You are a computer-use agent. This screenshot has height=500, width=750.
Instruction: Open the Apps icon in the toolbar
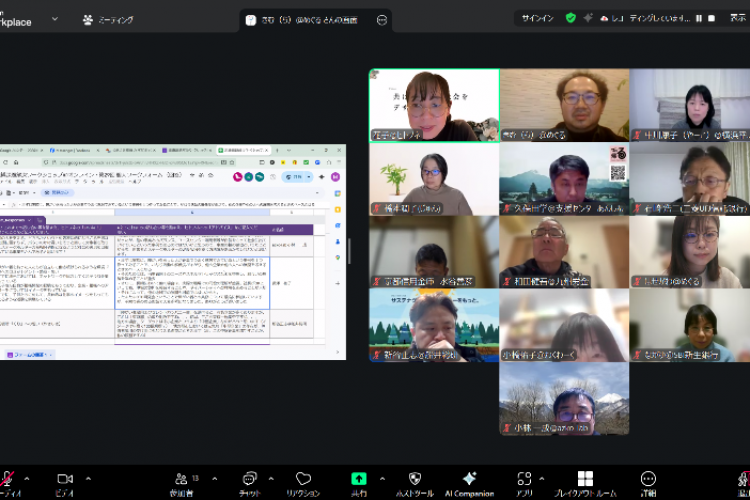(x=524, y=479)
